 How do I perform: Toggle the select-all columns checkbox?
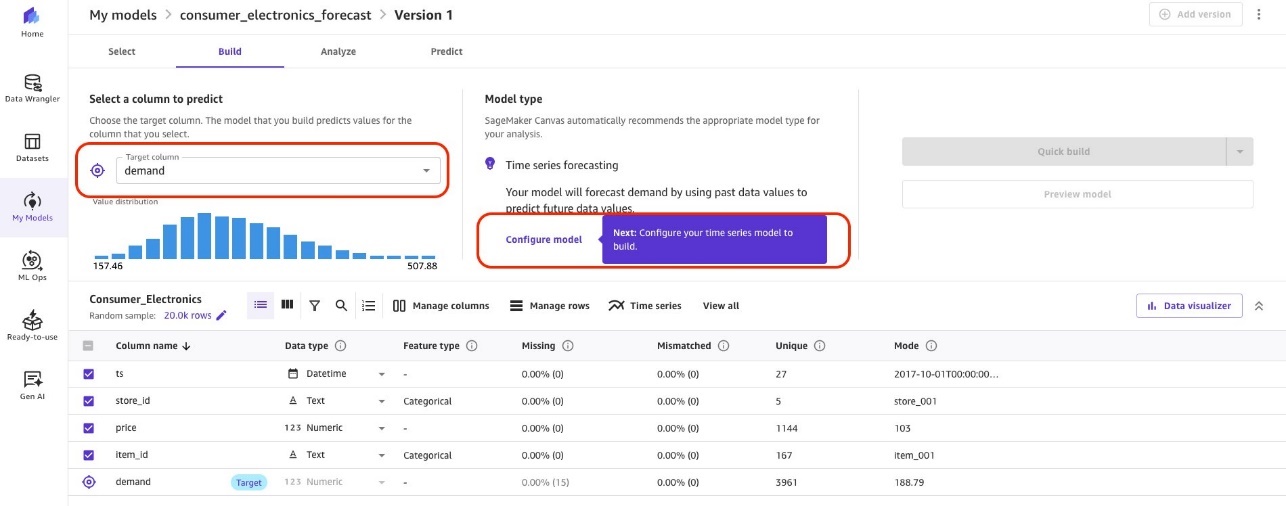[x=88, y=346]
